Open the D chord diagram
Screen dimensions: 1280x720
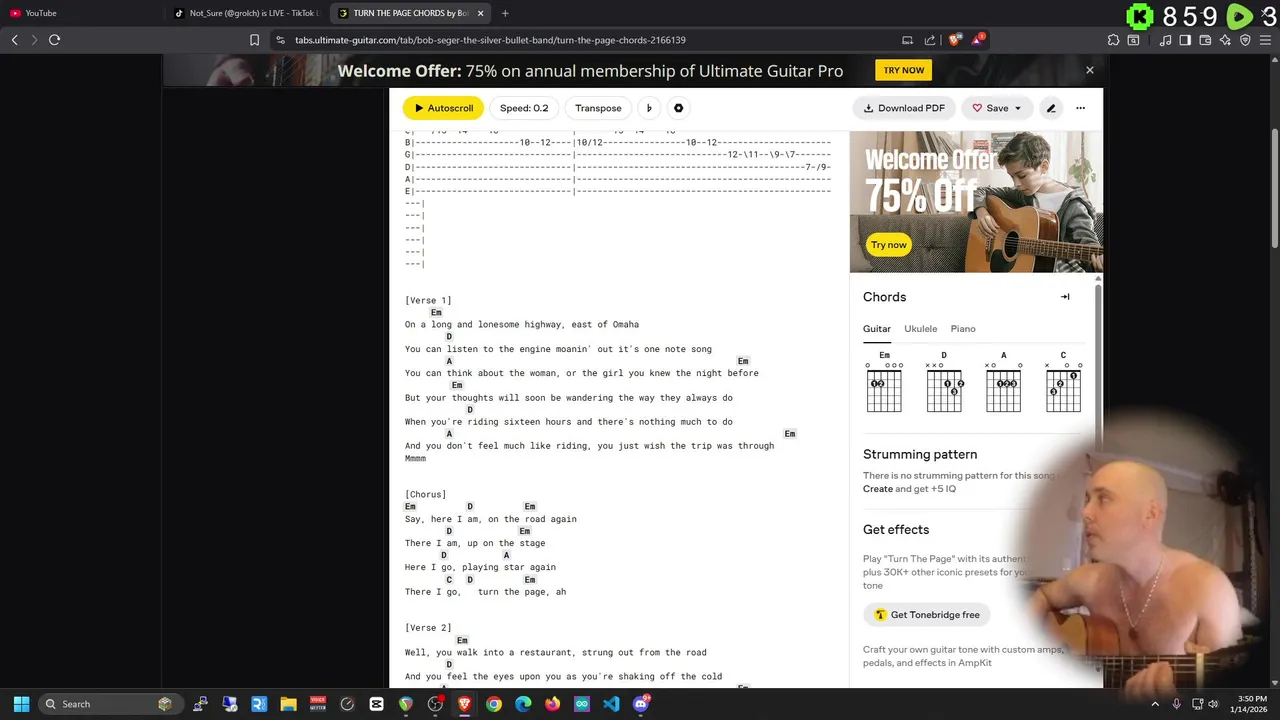tap(944, 381)
